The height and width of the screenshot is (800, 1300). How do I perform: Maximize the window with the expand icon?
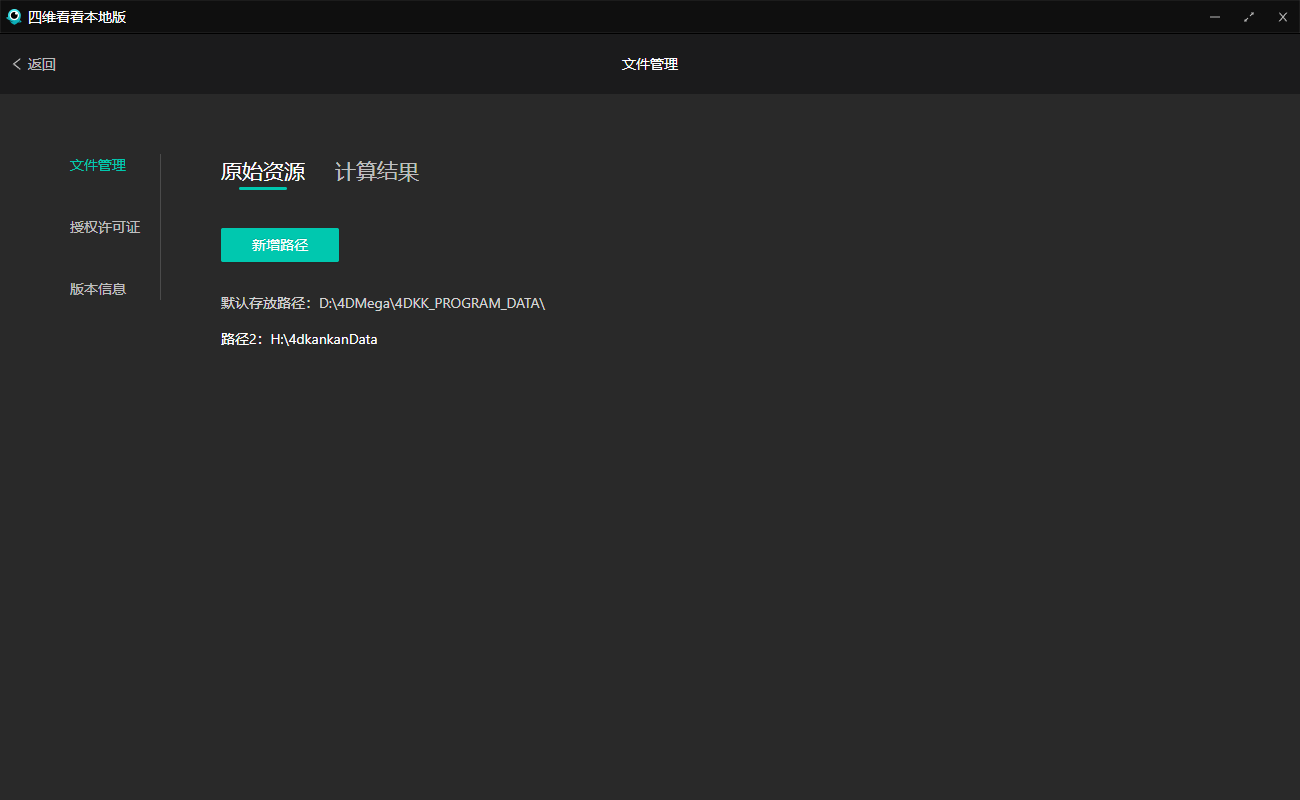(1249, 17)
